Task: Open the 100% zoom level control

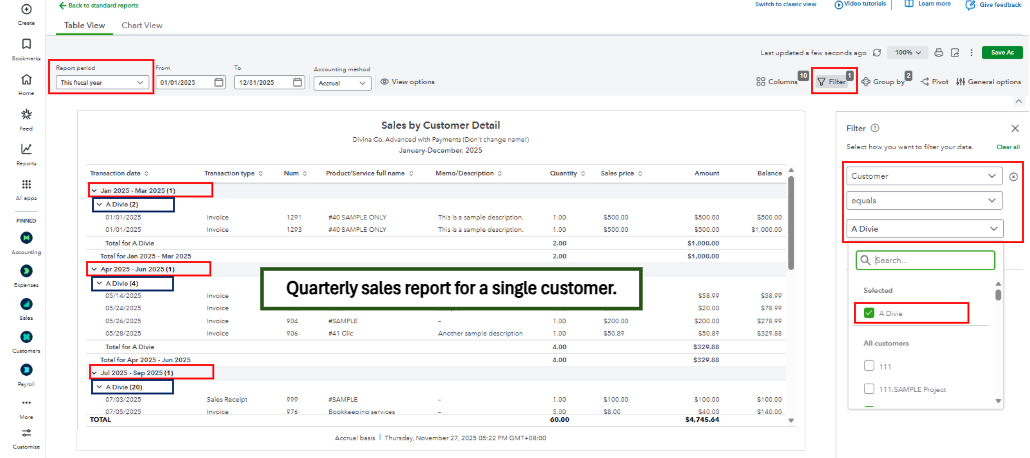Action: 907,52
